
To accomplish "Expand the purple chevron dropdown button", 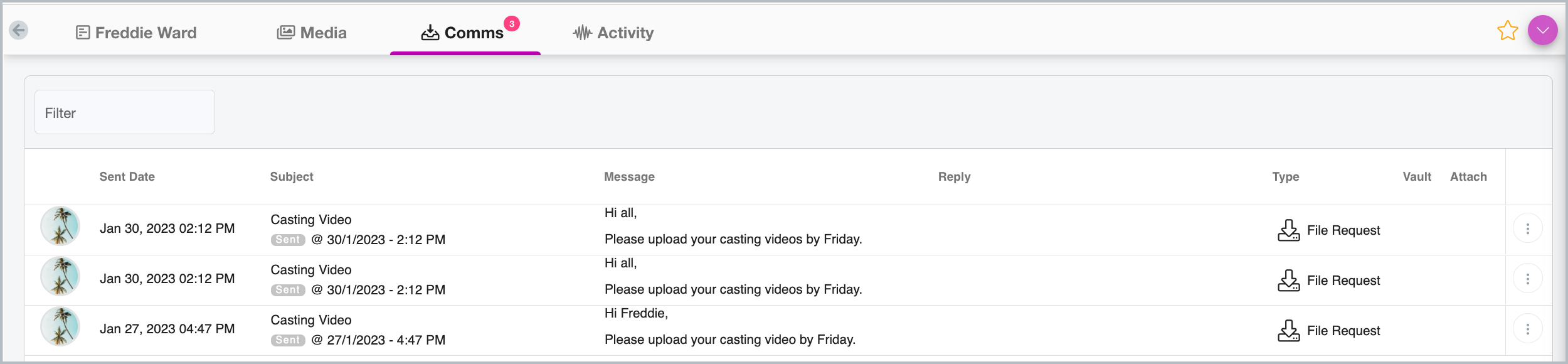I will tap(1542, 30).
